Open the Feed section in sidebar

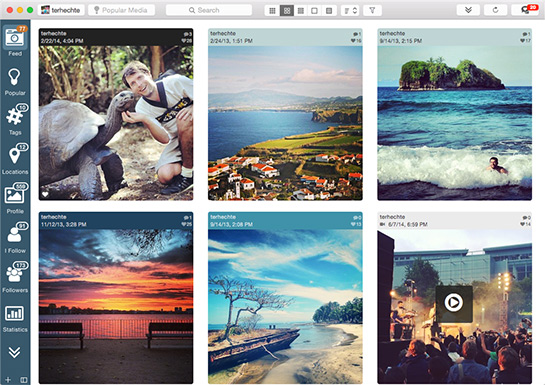point(15,41)
